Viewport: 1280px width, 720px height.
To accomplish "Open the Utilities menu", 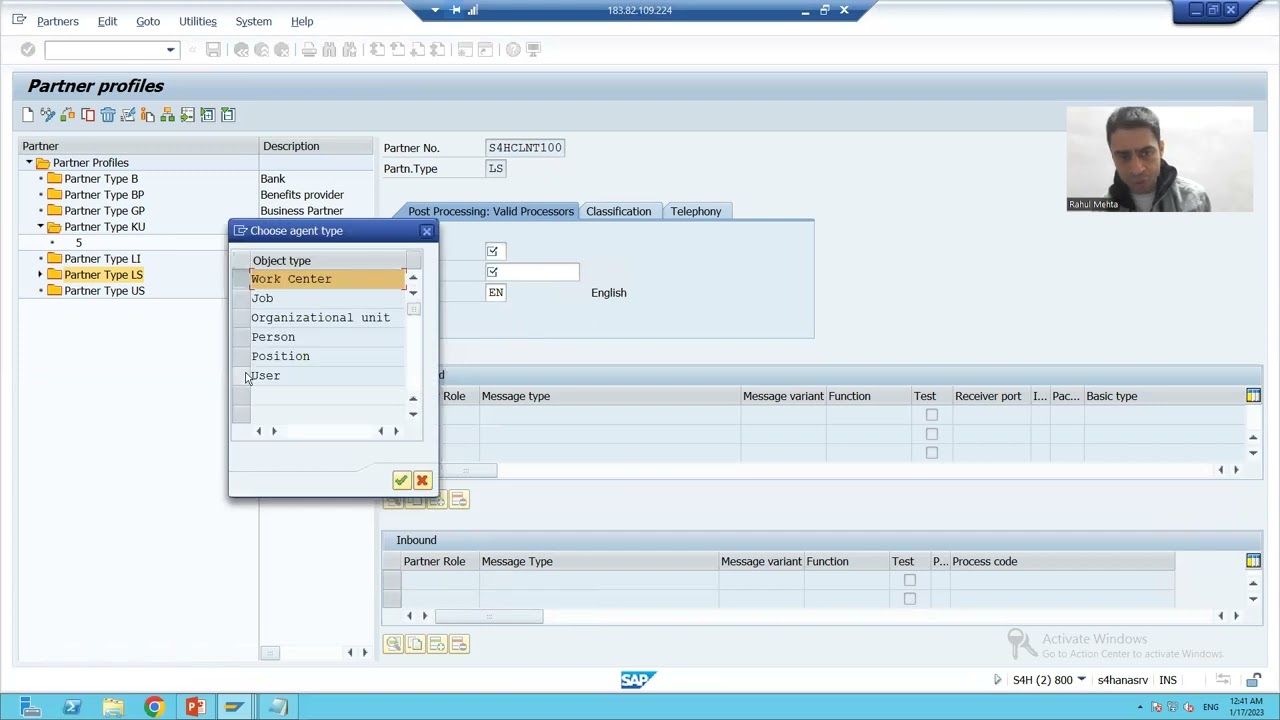I will [197, 21].
